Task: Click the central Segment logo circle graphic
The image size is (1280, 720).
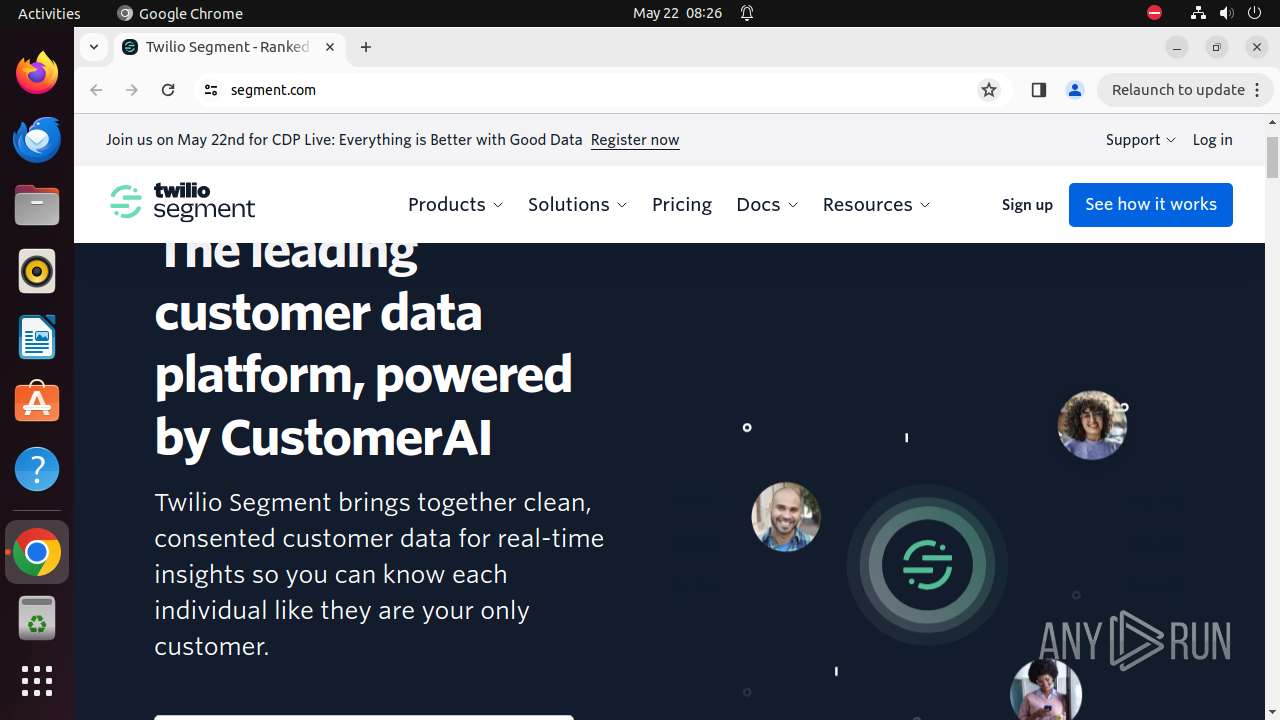Action: [927, 565]
